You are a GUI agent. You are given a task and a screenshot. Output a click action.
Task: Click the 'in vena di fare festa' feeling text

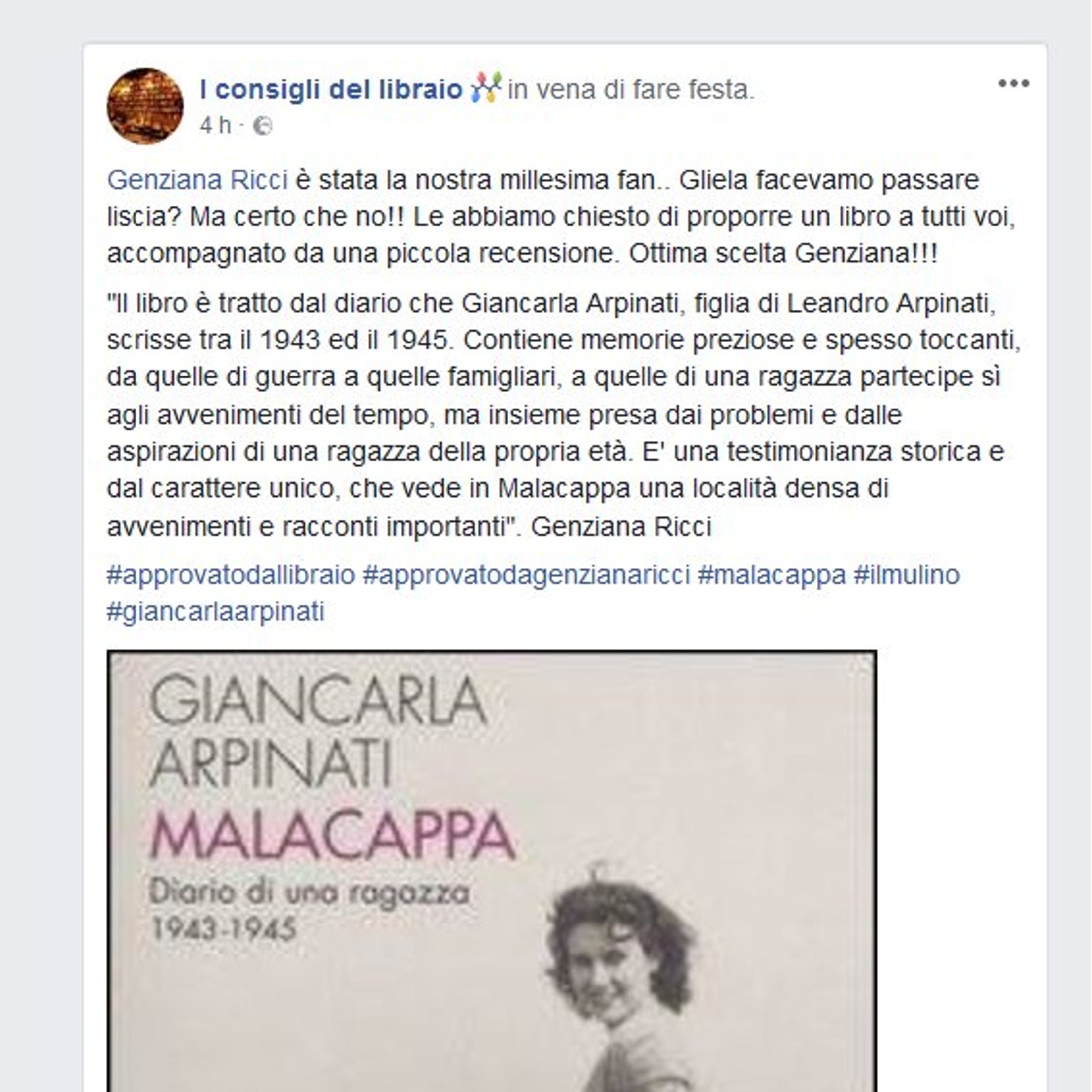631,89
